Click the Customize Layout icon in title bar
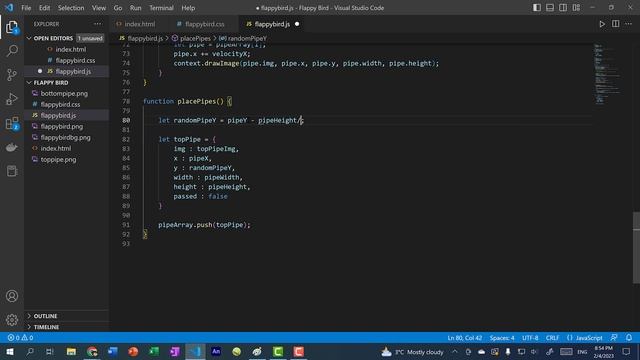640x360 pixels. coord(576,8)
